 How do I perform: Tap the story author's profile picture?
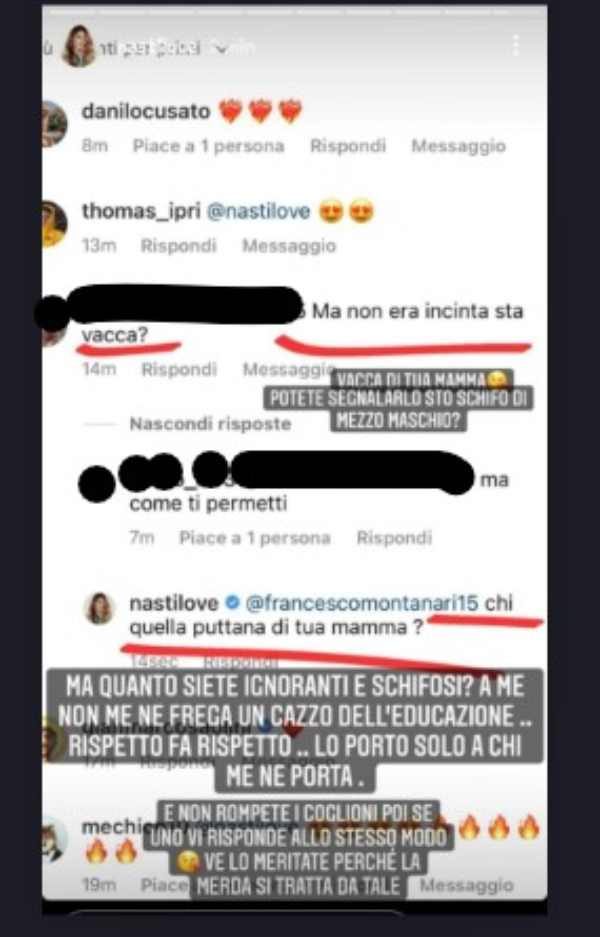(x=79, y=46)
